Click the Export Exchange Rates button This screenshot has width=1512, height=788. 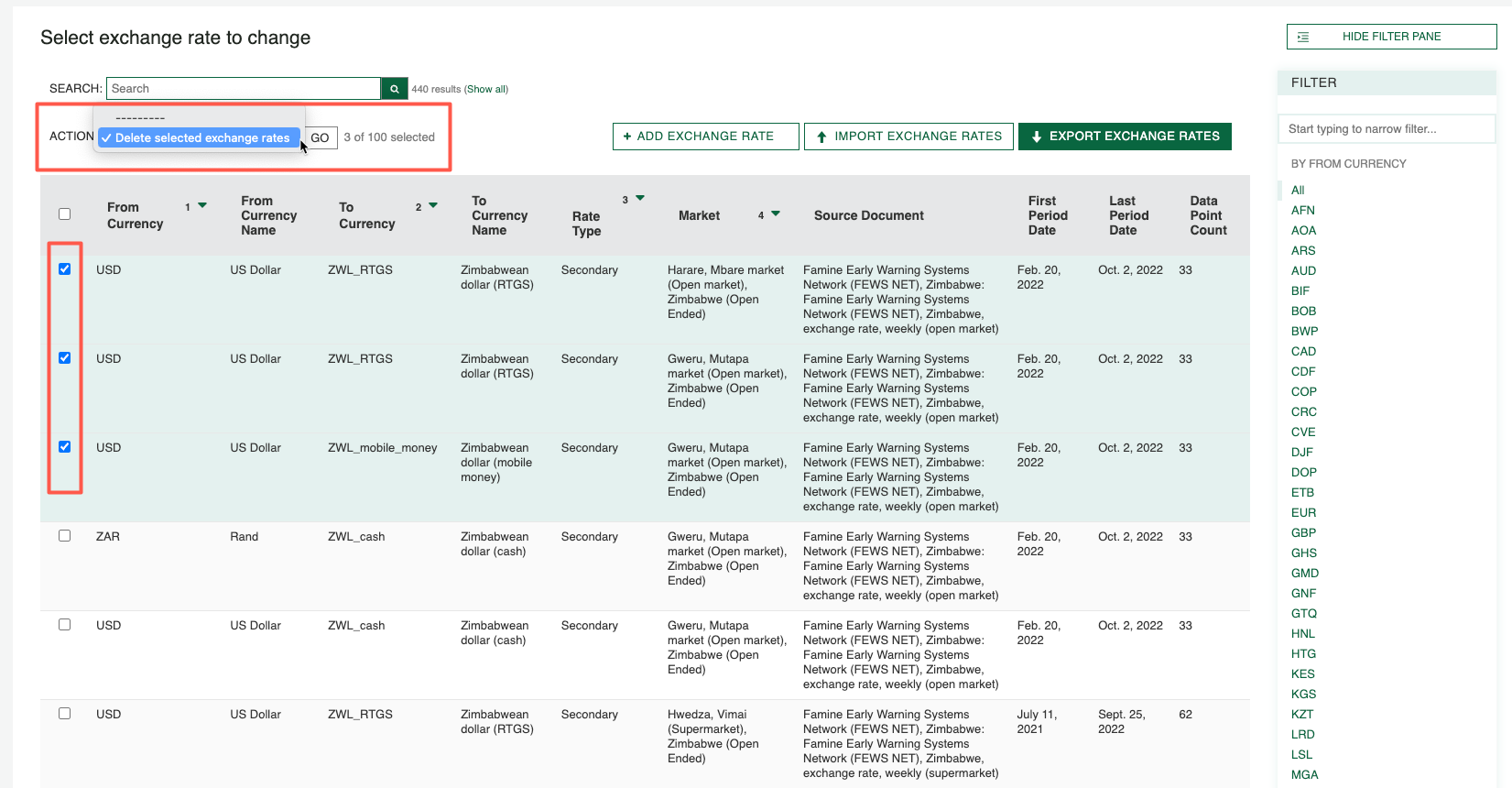coord(1125,137)
